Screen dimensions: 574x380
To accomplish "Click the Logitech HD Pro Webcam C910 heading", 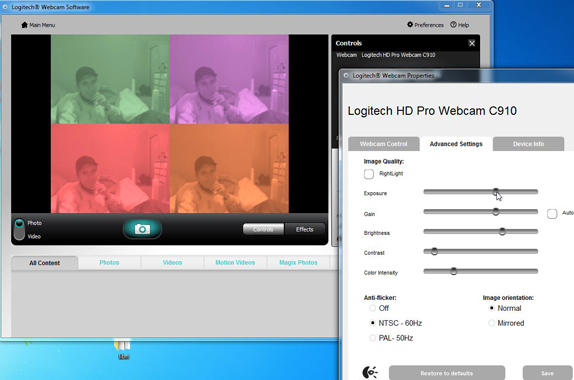I will pyautogui.click(x=432, y=111).
